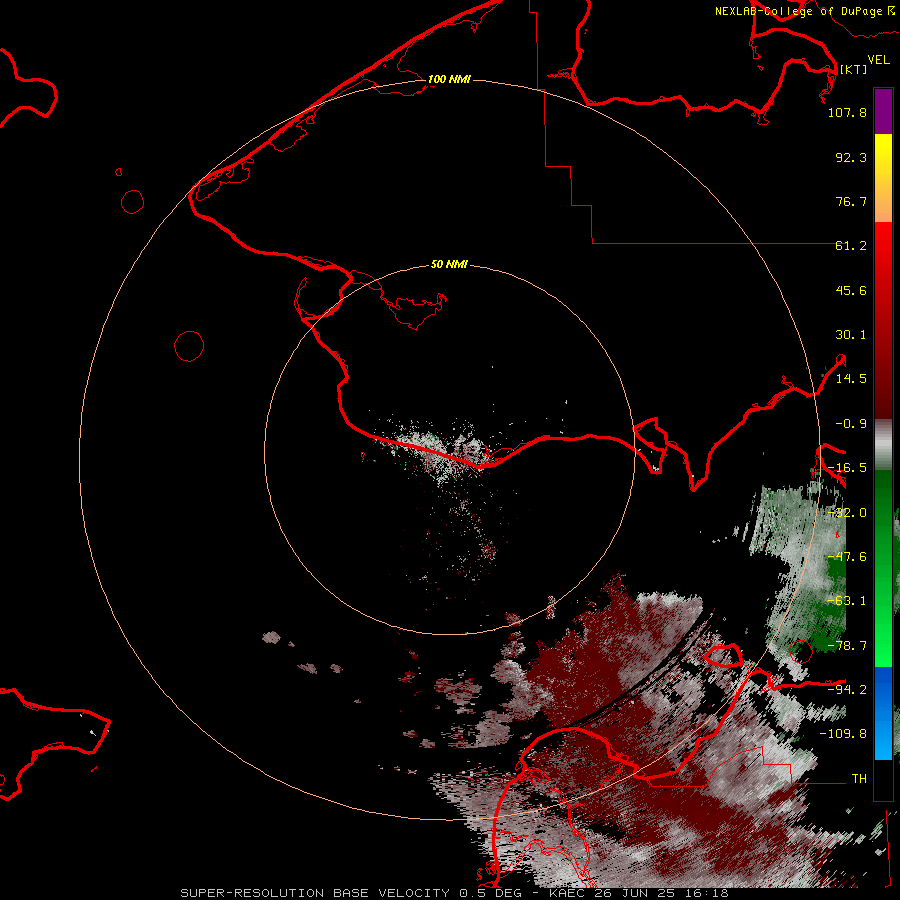This screenshot has height=900, width=900.
Task: Click the TH threshold label on scale
Action: [x=859, y=778]
